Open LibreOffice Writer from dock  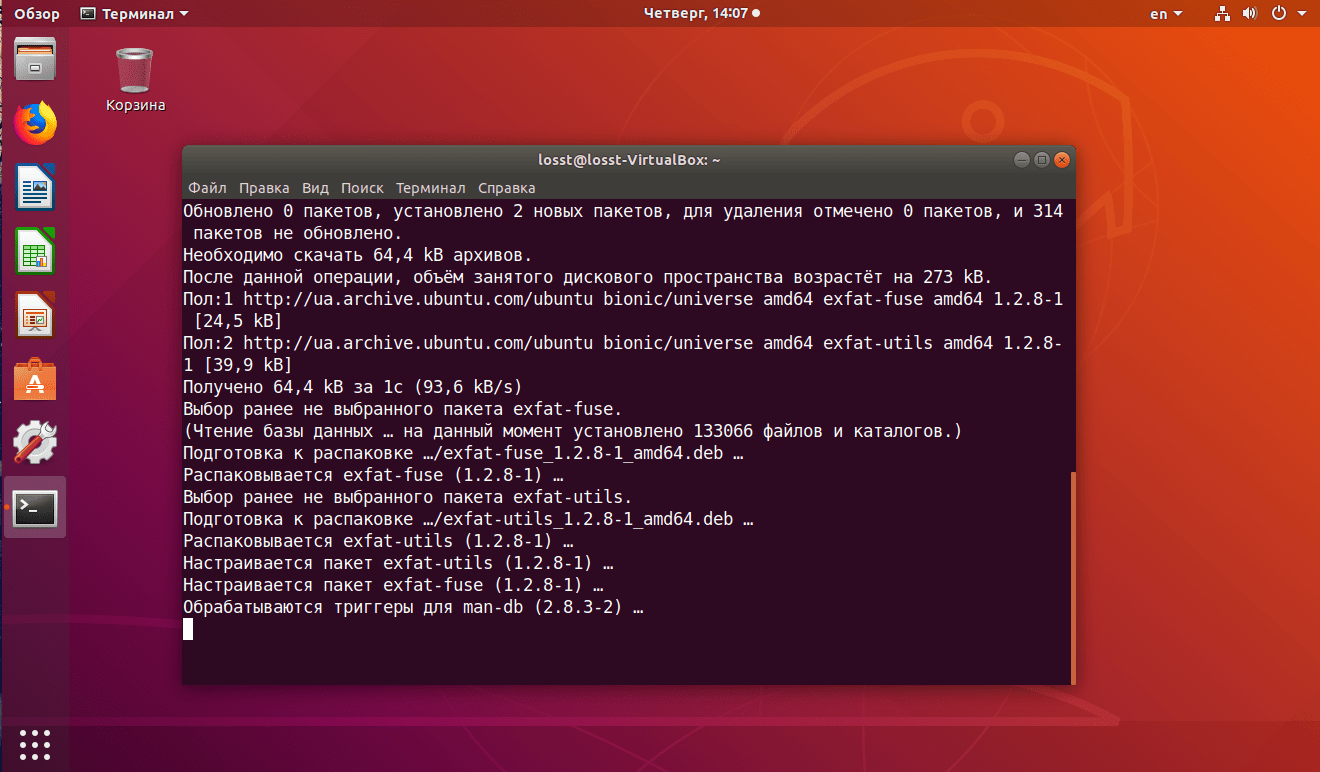click(35, 187)
